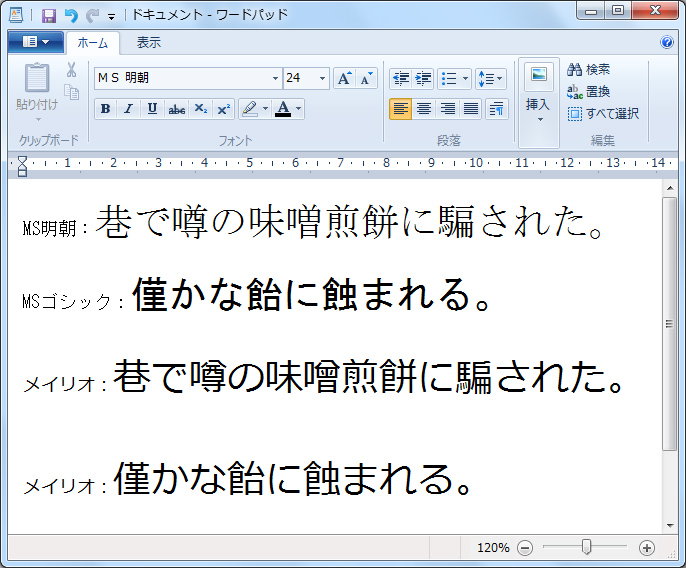Open the quick access toolbar customize arrow
The height and width of the screenshot is (568, 686).
pyautogui.click(x=112, y=17)
